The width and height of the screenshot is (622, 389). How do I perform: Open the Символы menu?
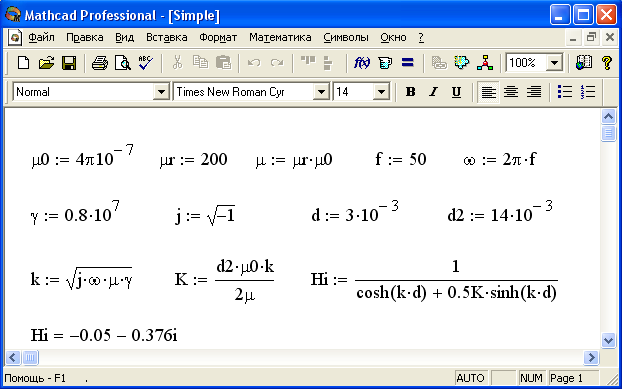346,38
